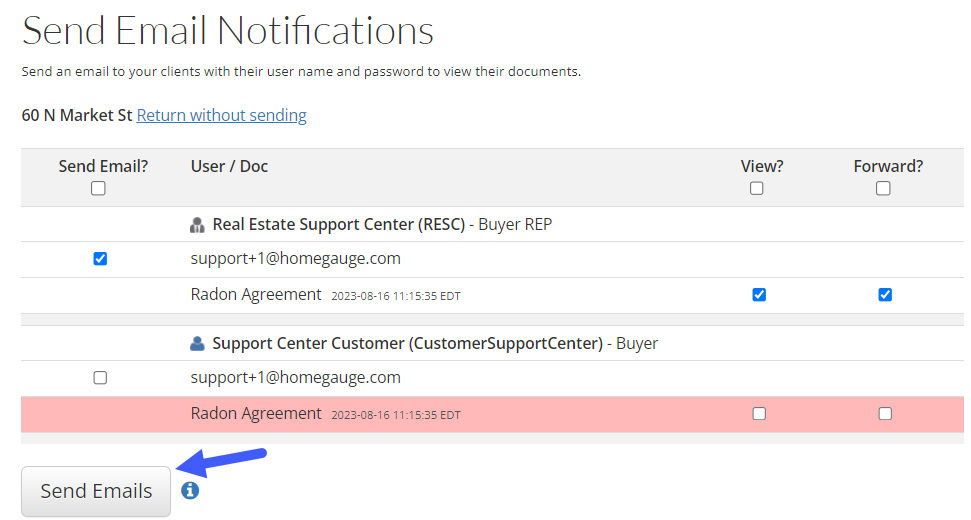Image resolution: width=971 pixels, height=520 pixels.
Task: Click the info icon beside Send Emails
Action: click(x=190, y=491)
